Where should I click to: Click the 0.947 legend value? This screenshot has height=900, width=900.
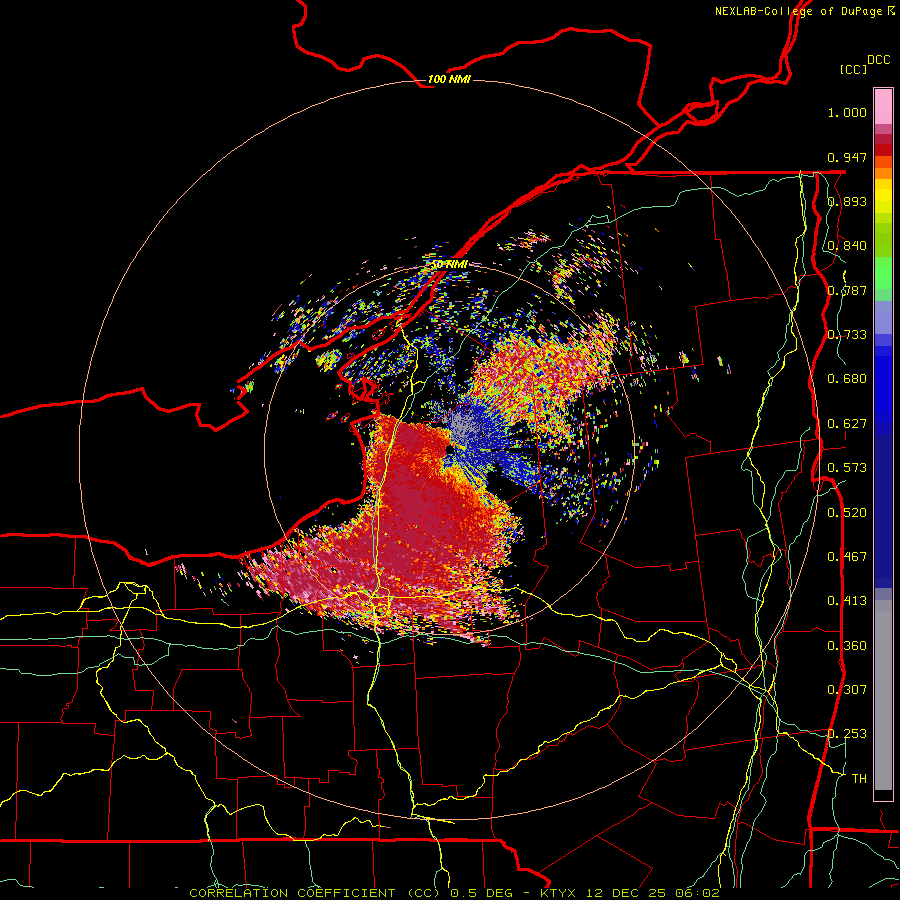pos(847,157)
